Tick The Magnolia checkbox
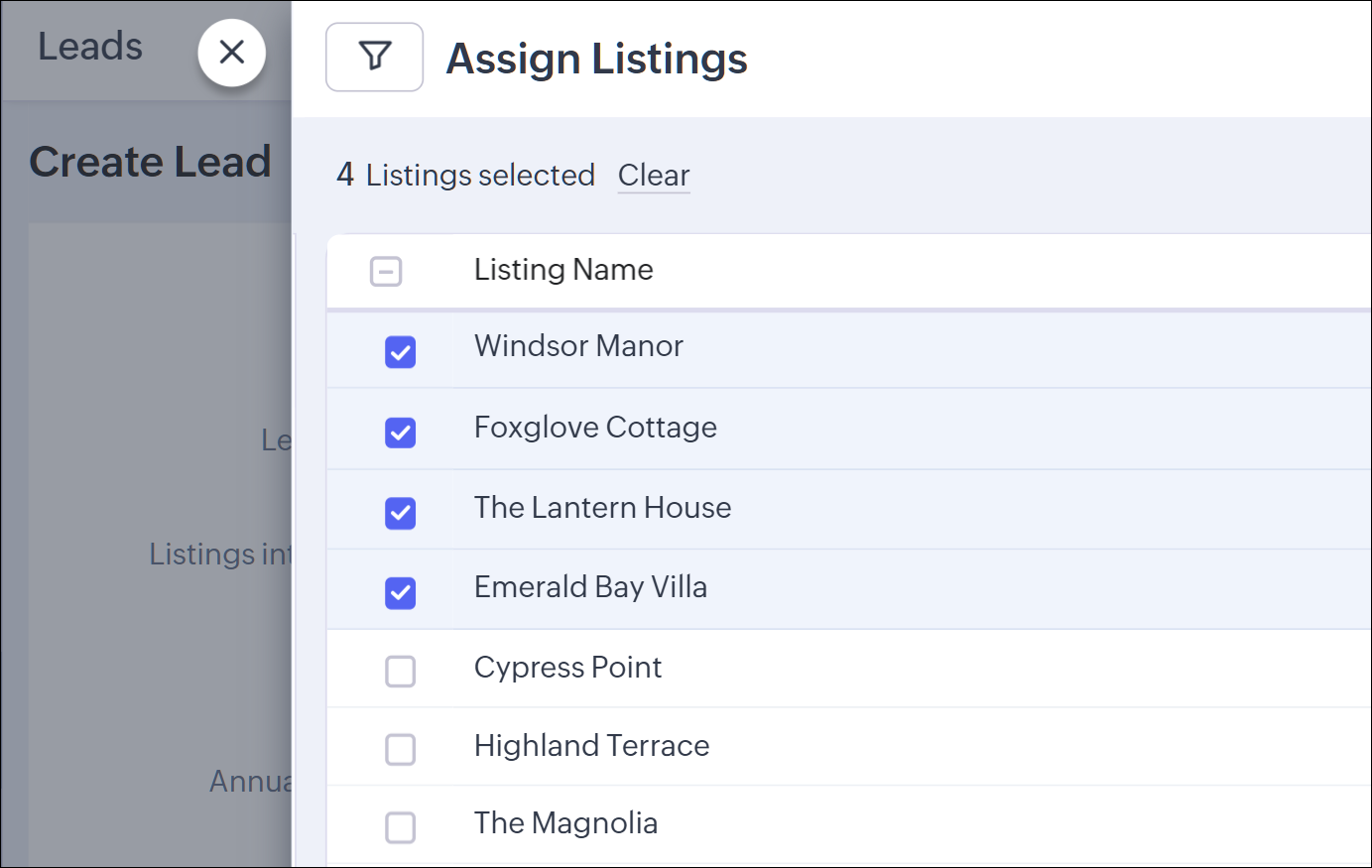This screenshot has height=868, width=1372. click(x=400, y=827)
